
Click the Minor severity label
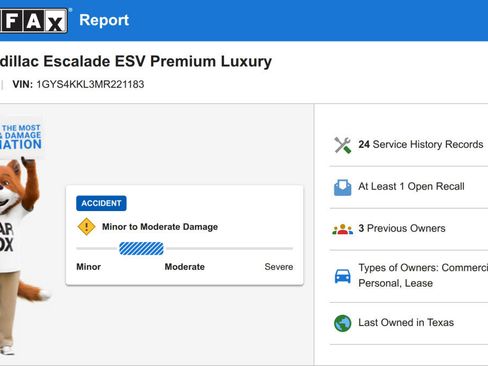(88, 267)
